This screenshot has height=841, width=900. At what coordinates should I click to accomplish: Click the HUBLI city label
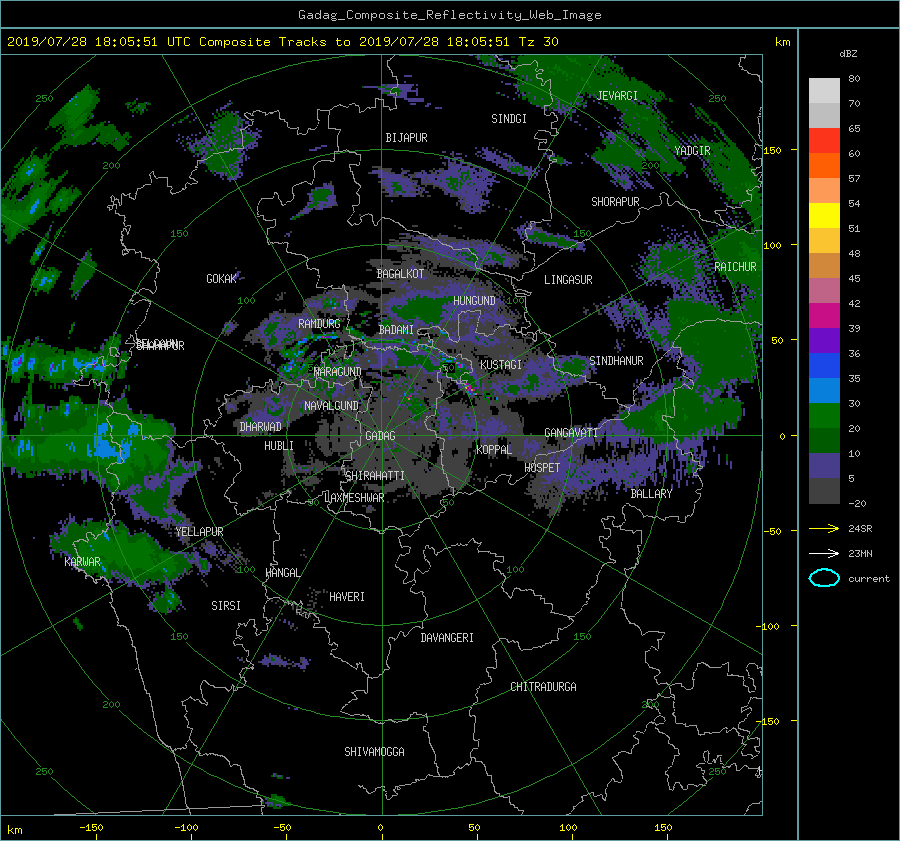coord(279,445)
